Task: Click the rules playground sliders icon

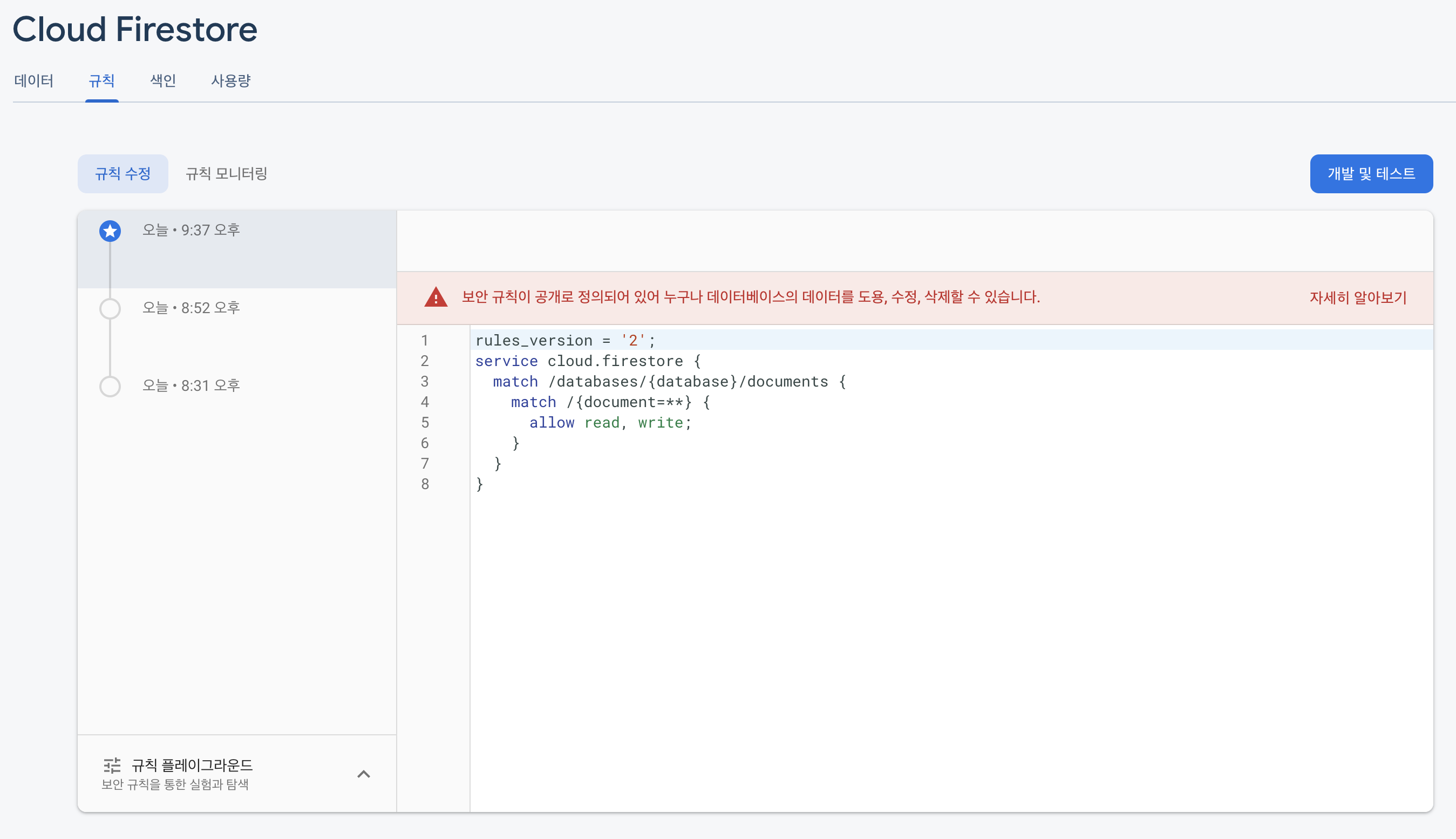Action: tap(112, 765)
